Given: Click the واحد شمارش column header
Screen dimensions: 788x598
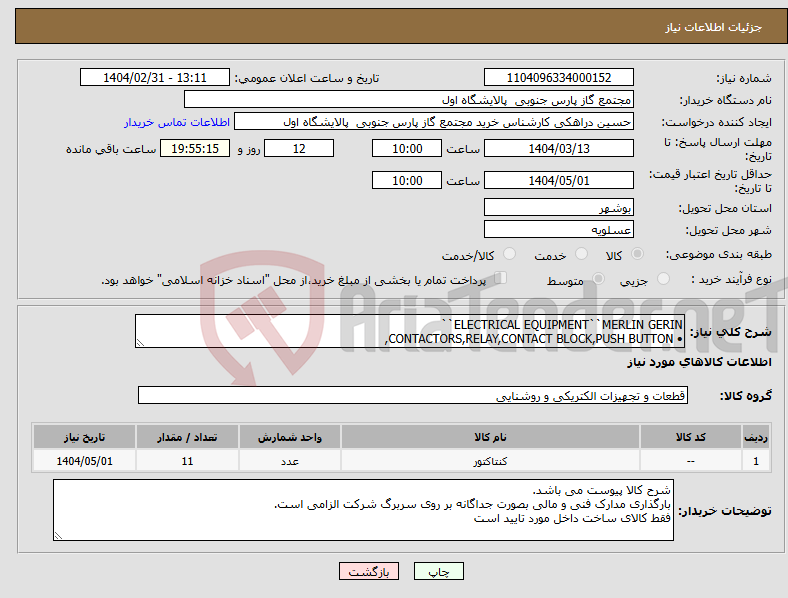Looking at the screenshot, I should (x=290, y=437).
